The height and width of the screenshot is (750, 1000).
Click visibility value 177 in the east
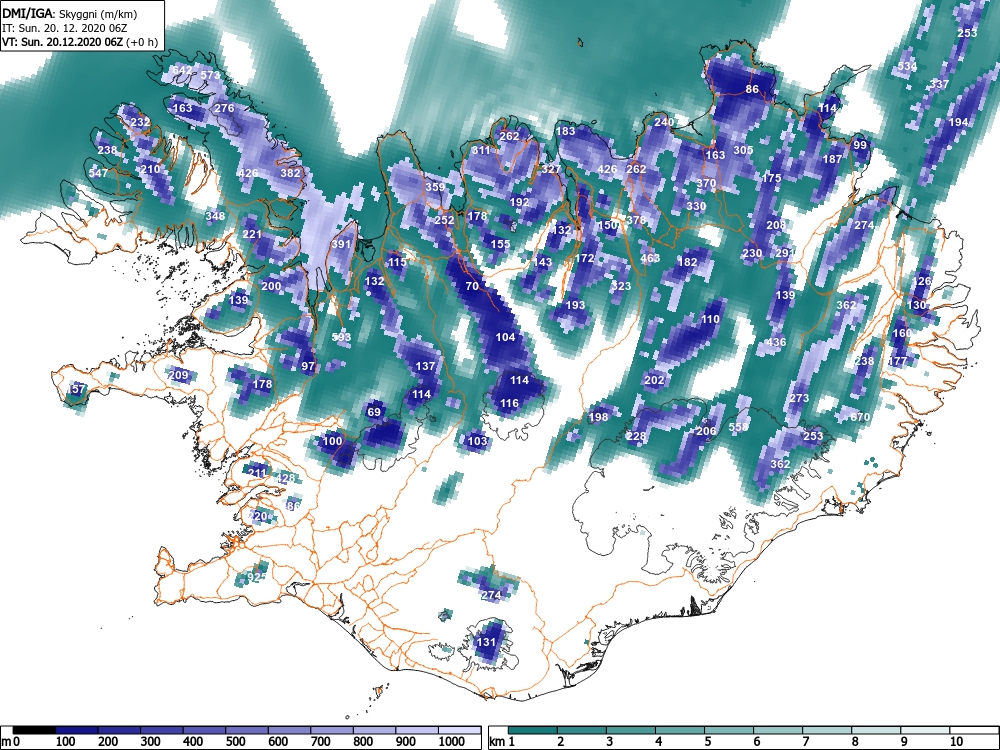(x=897, y=362)
